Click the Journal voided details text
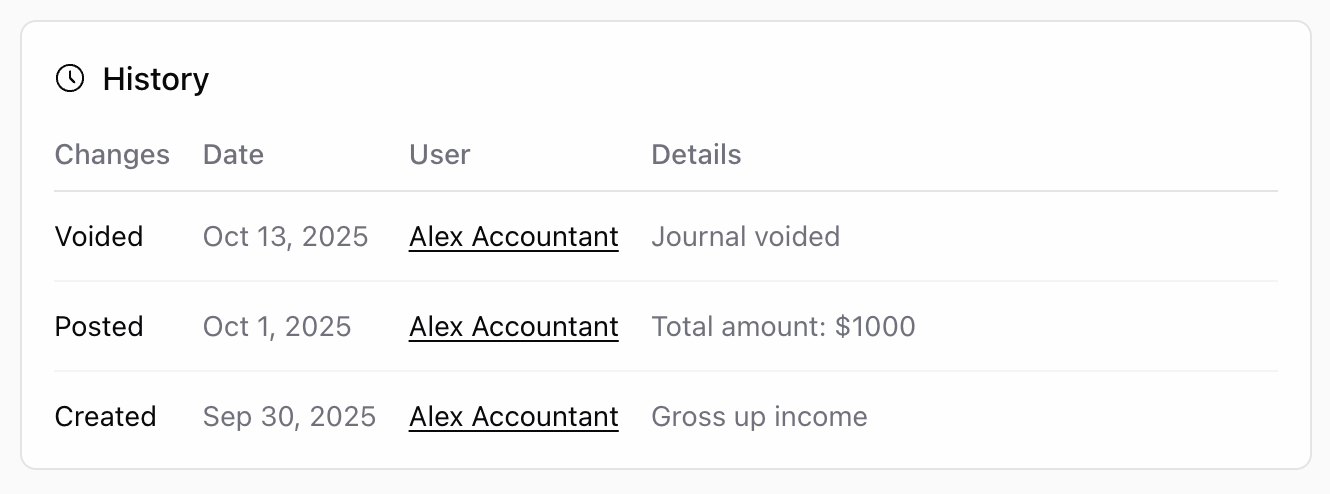This screenshot has height=494, width=1330. 745,237
